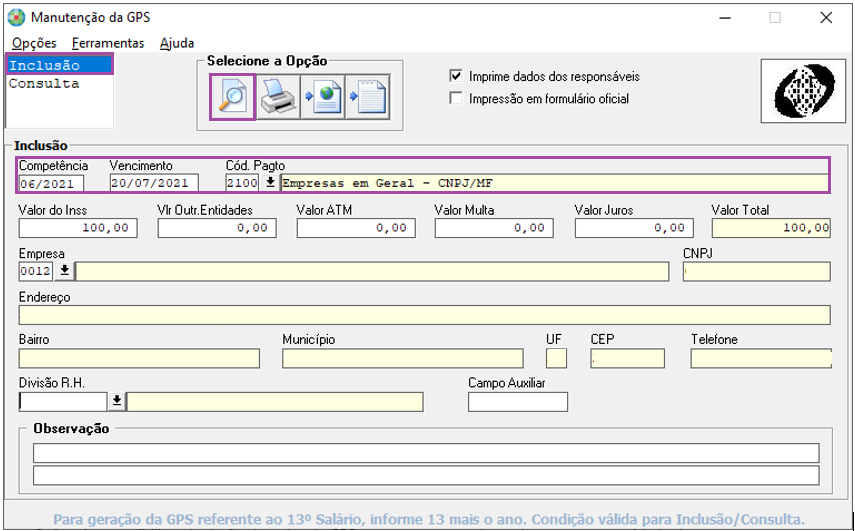The height and width of the screenshot is (531, 855).
Task: Open the Divisão R.H. lookup dropdown
Action: point(116,402)
